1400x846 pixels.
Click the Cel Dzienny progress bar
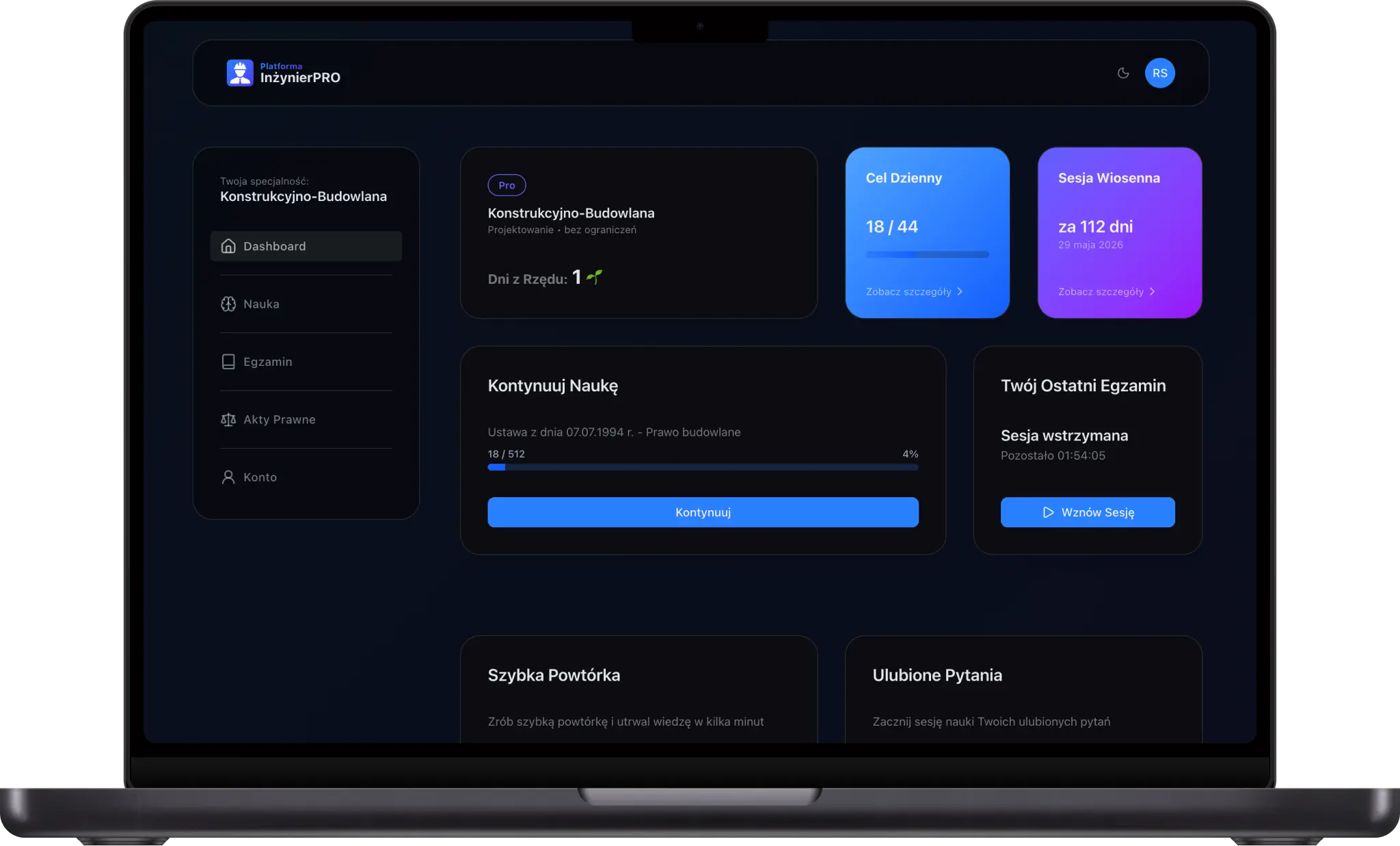pyautogui.click(x=927, y=254)
